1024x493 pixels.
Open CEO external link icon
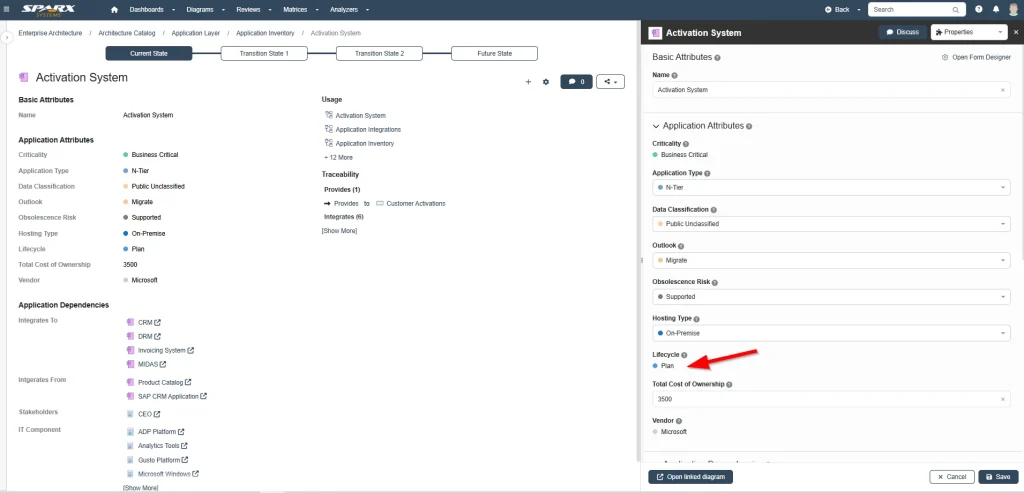click(157, 413)
